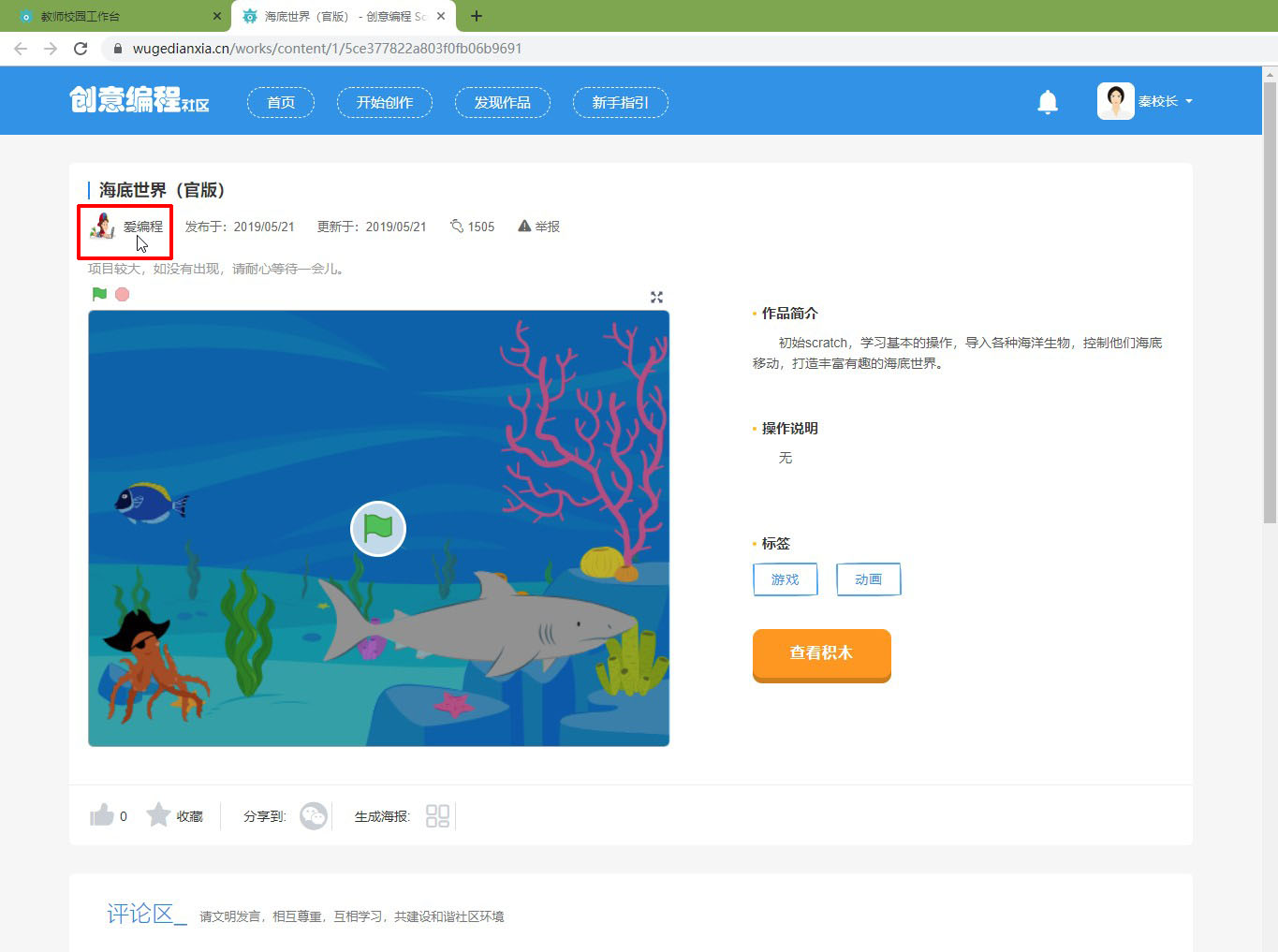Start project with small green flag icon
The width and height of the screenshot is (1278, 952).
pos(99,294)
